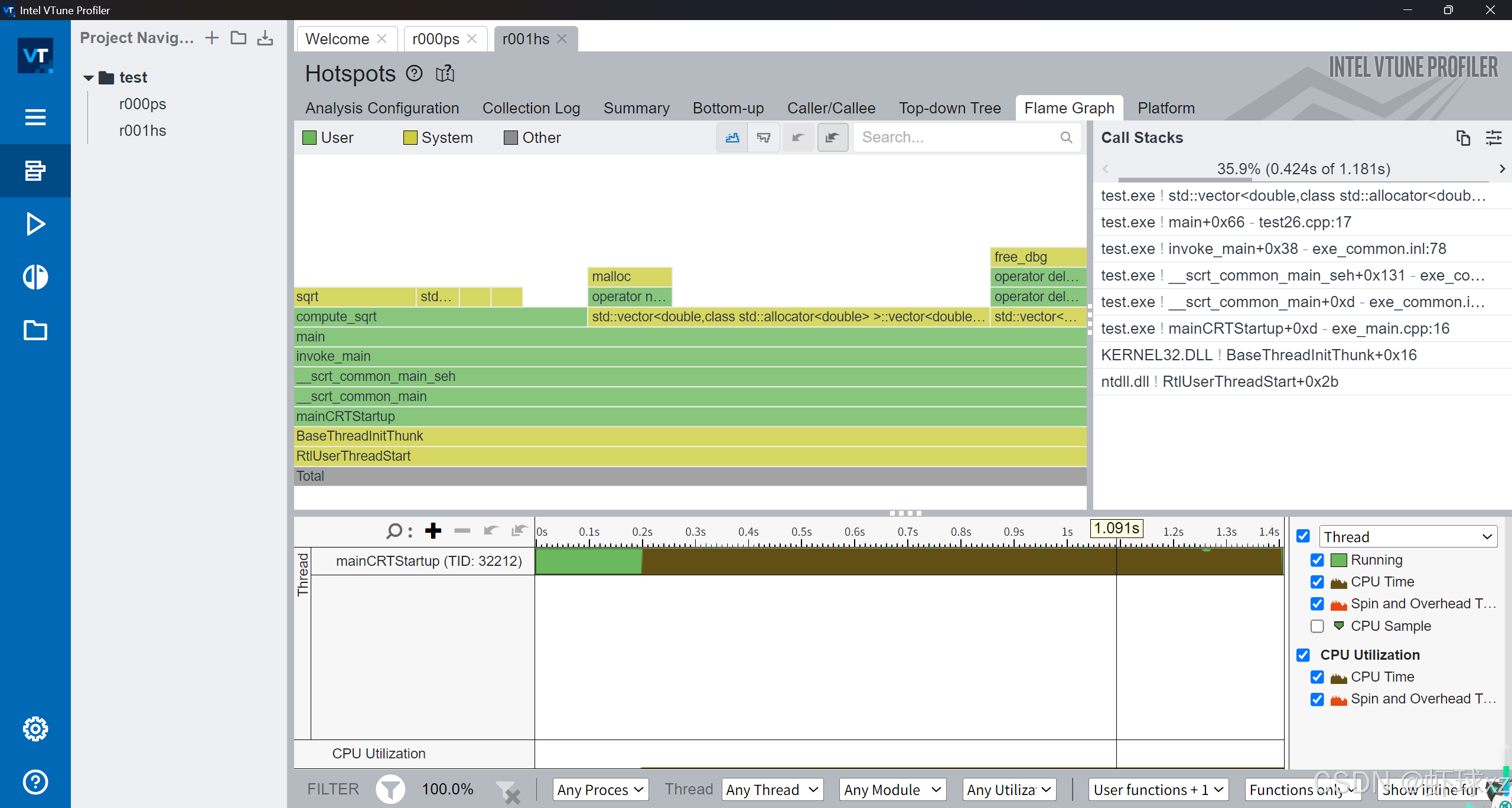Switch to the Bottom-up tab

(728, 108)
